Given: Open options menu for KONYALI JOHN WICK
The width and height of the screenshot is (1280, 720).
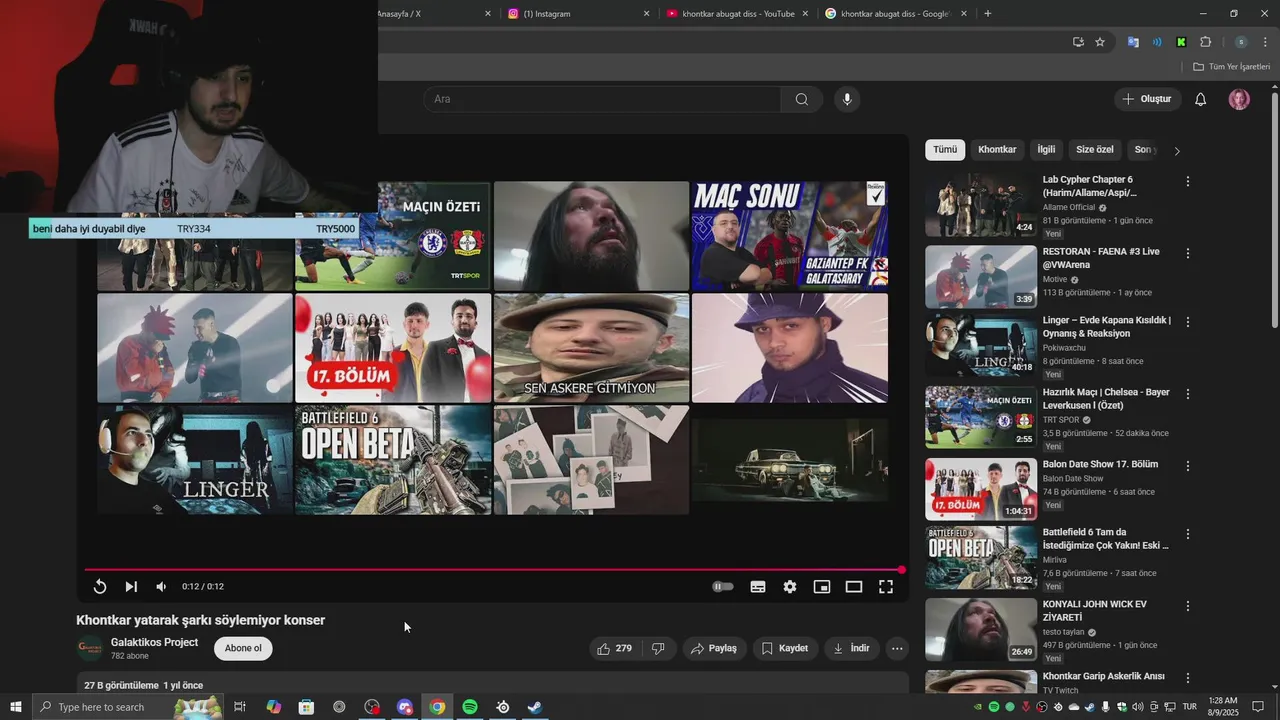Looking at the screenshot, I should point(1188,606).
